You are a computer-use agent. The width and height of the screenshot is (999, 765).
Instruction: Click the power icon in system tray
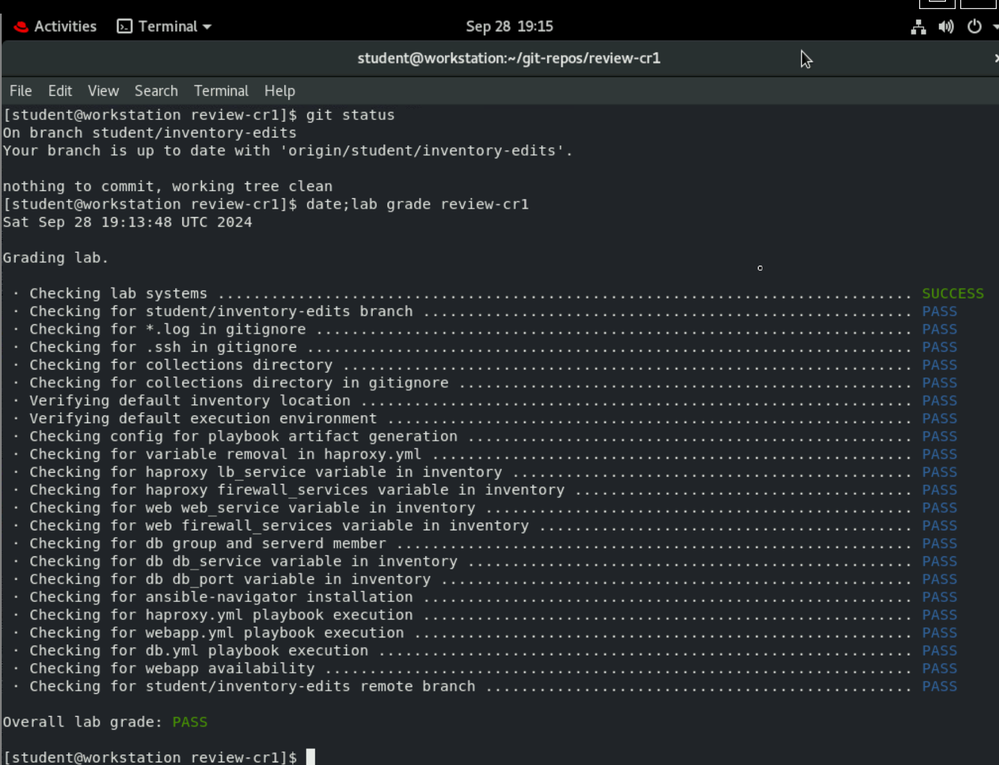[x=974, y=27]
